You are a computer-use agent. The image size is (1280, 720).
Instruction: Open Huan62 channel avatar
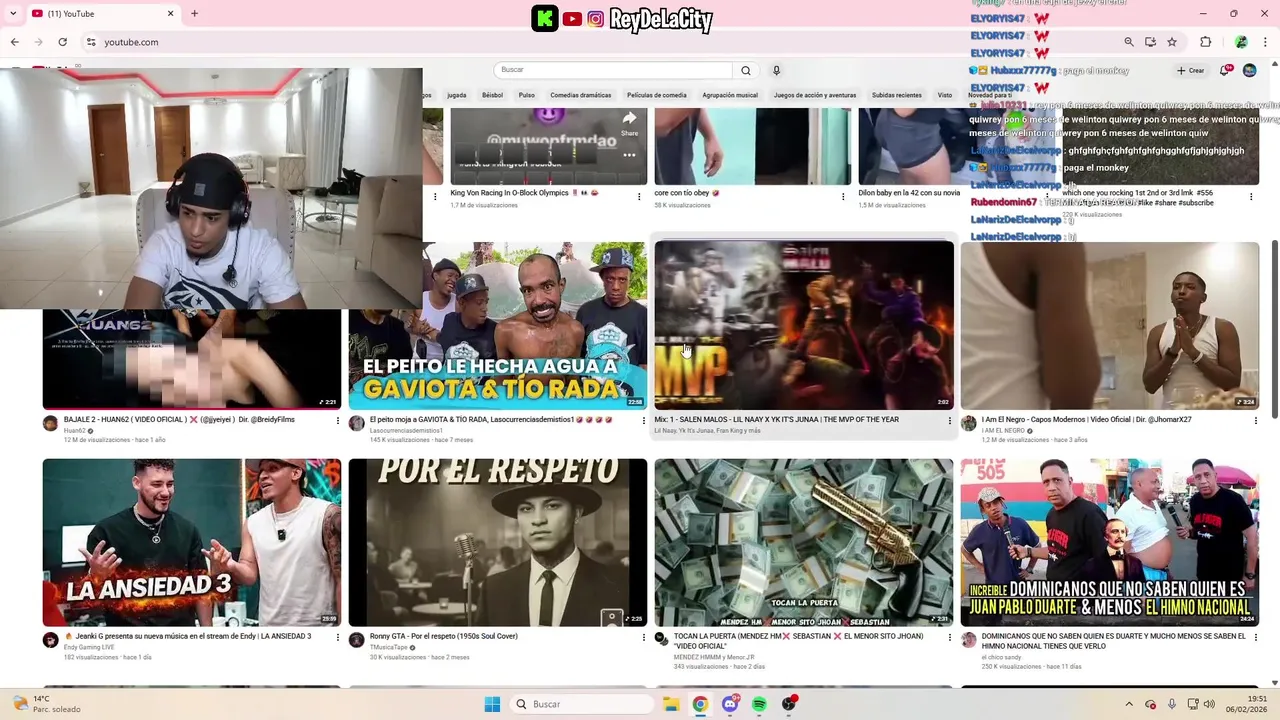50,424
